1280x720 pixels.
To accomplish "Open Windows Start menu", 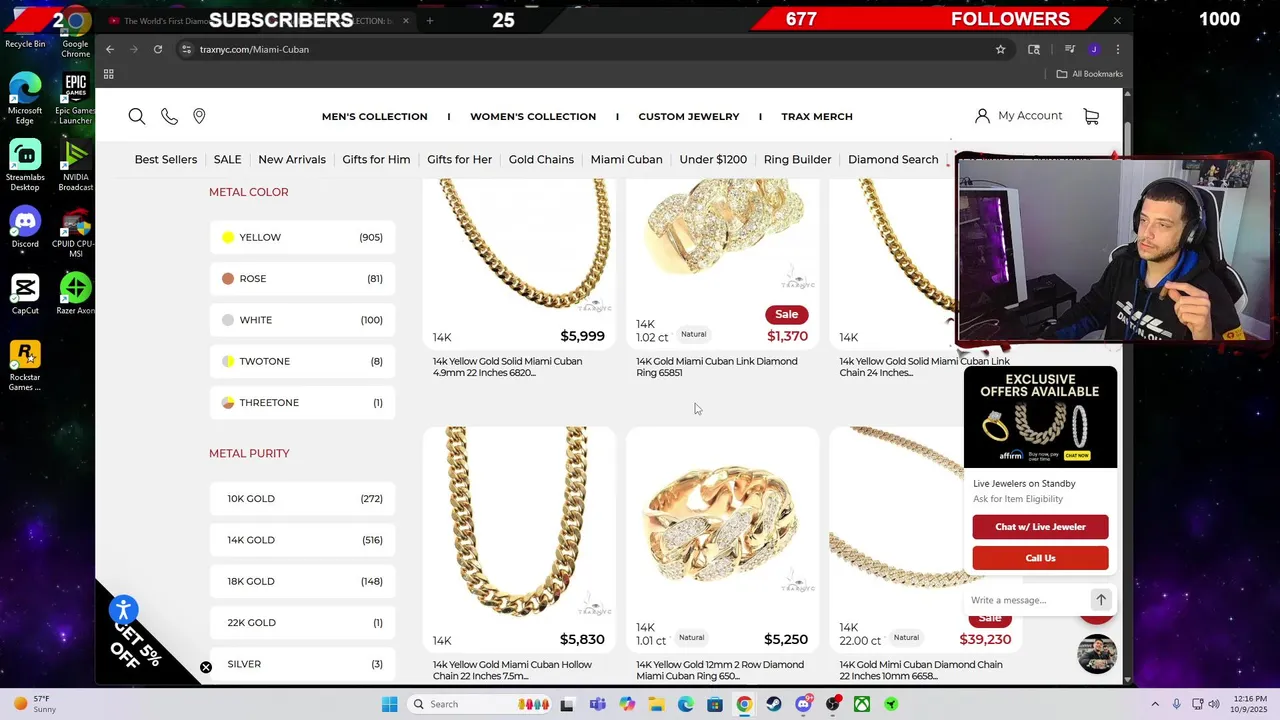I will click(x=389, y=704).
